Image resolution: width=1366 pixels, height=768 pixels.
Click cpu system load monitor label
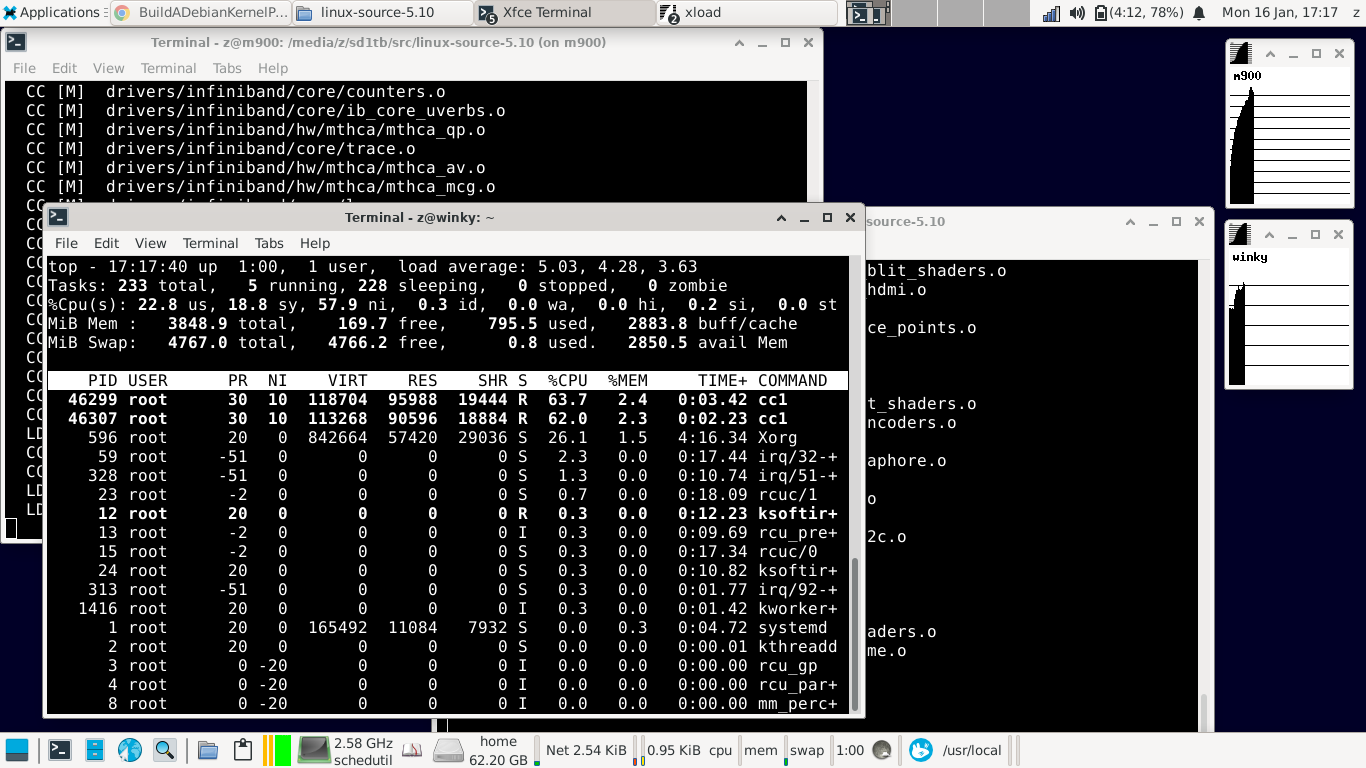click(x=720, y=750)
